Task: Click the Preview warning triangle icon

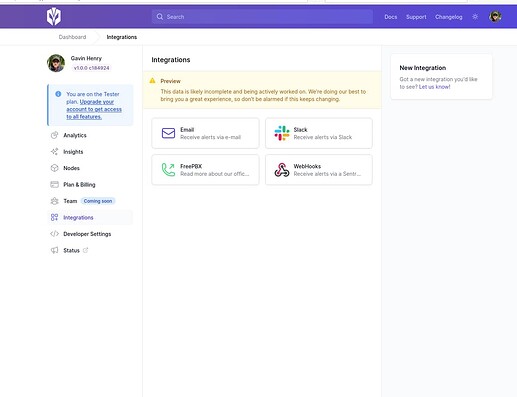Action: (x=152, y=81)
